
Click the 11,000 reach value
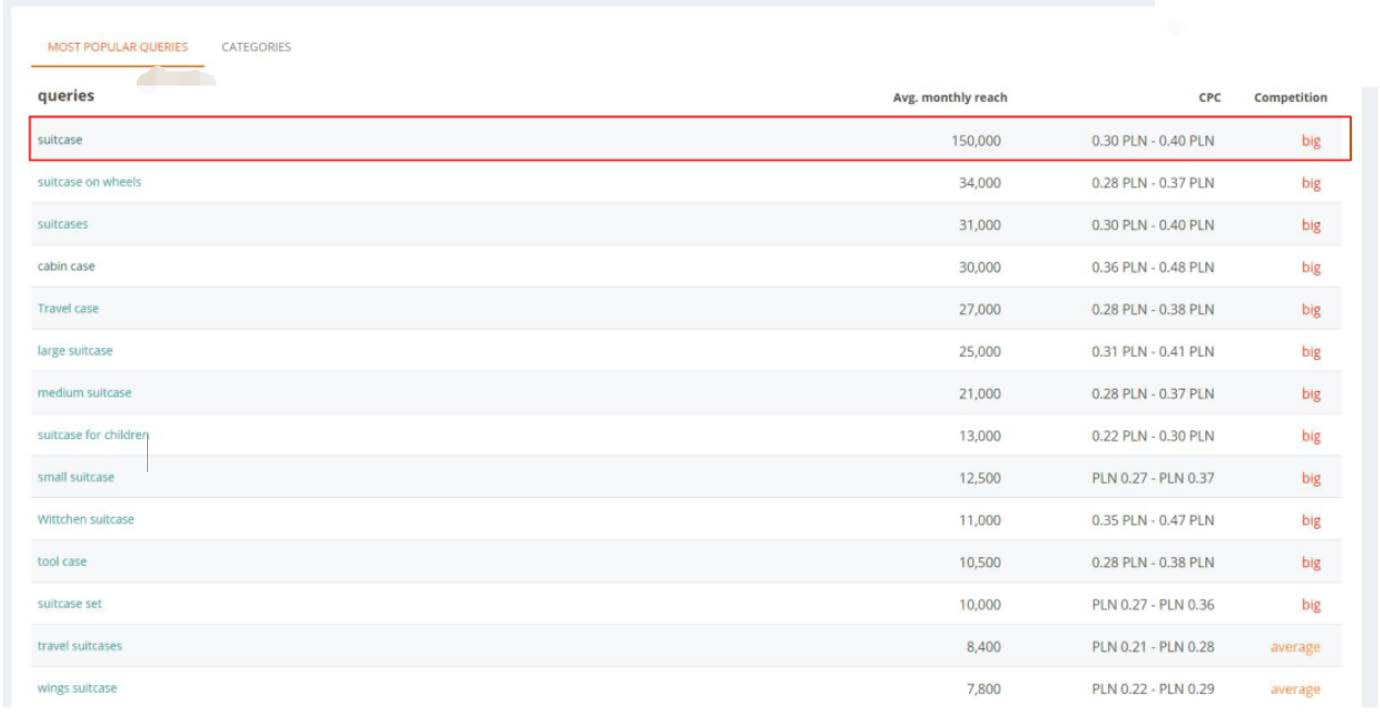point(980,520)
